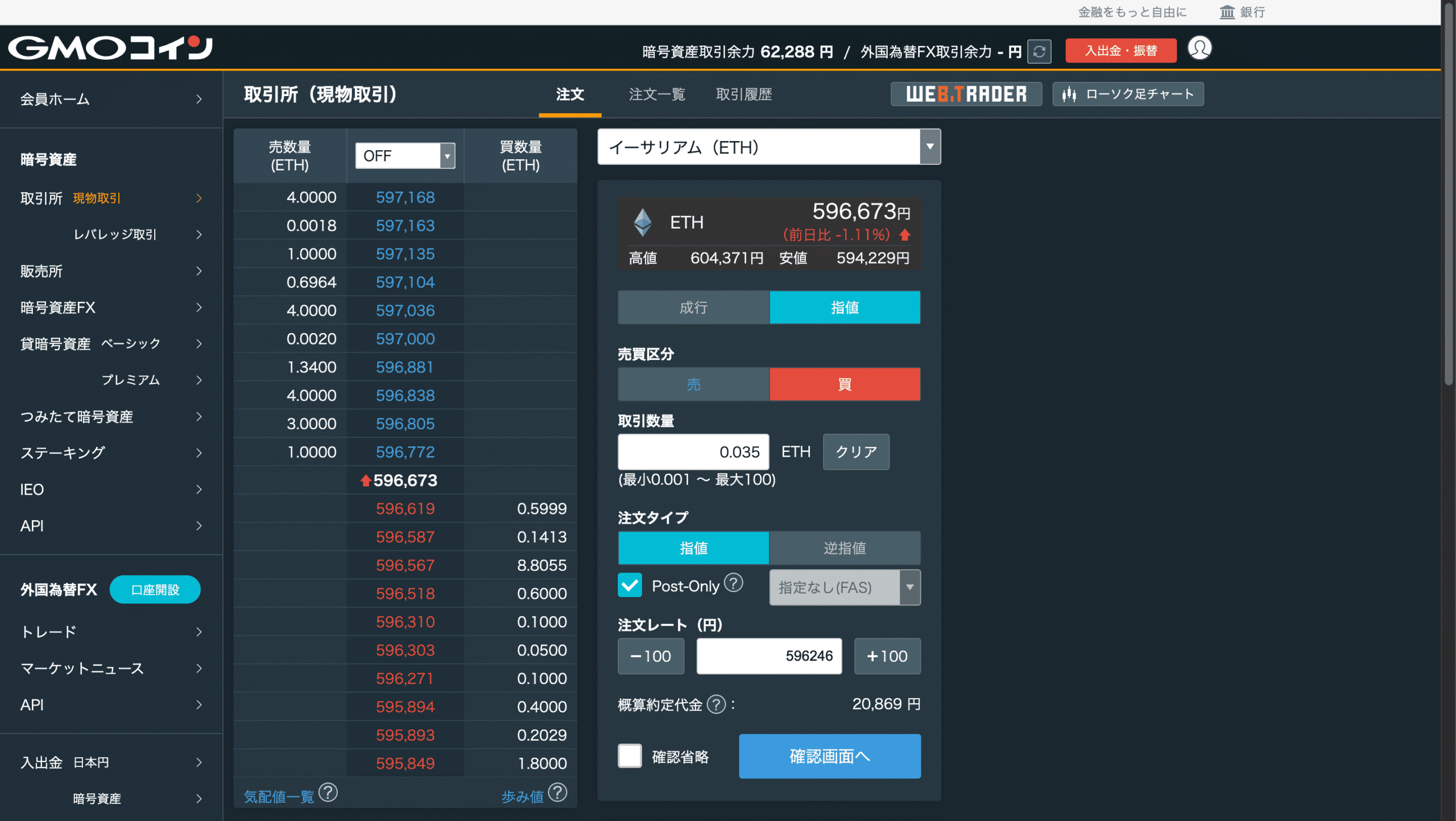The width and height of the screenshot is (1456, 821).
Task: Switch order side to 売 (sell)
Action: pos(693,384)
